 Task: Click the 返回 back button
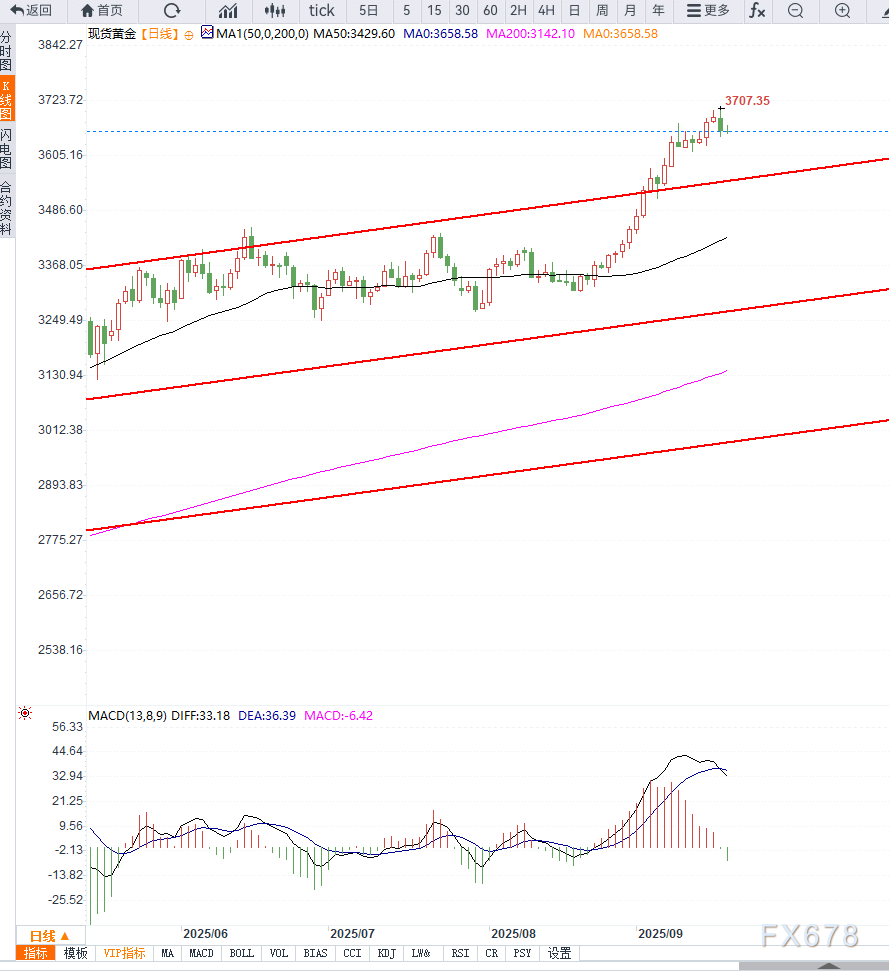pyautogui.click(x=32, y=11)
